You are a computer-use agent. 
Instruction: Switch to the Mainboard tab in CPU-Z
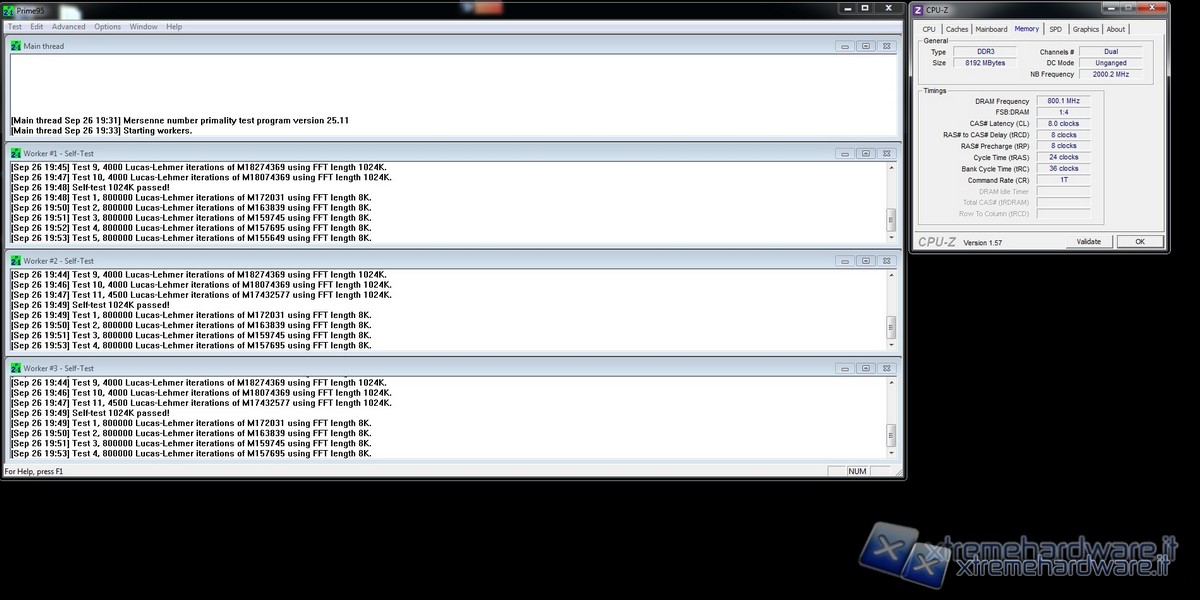991,29
